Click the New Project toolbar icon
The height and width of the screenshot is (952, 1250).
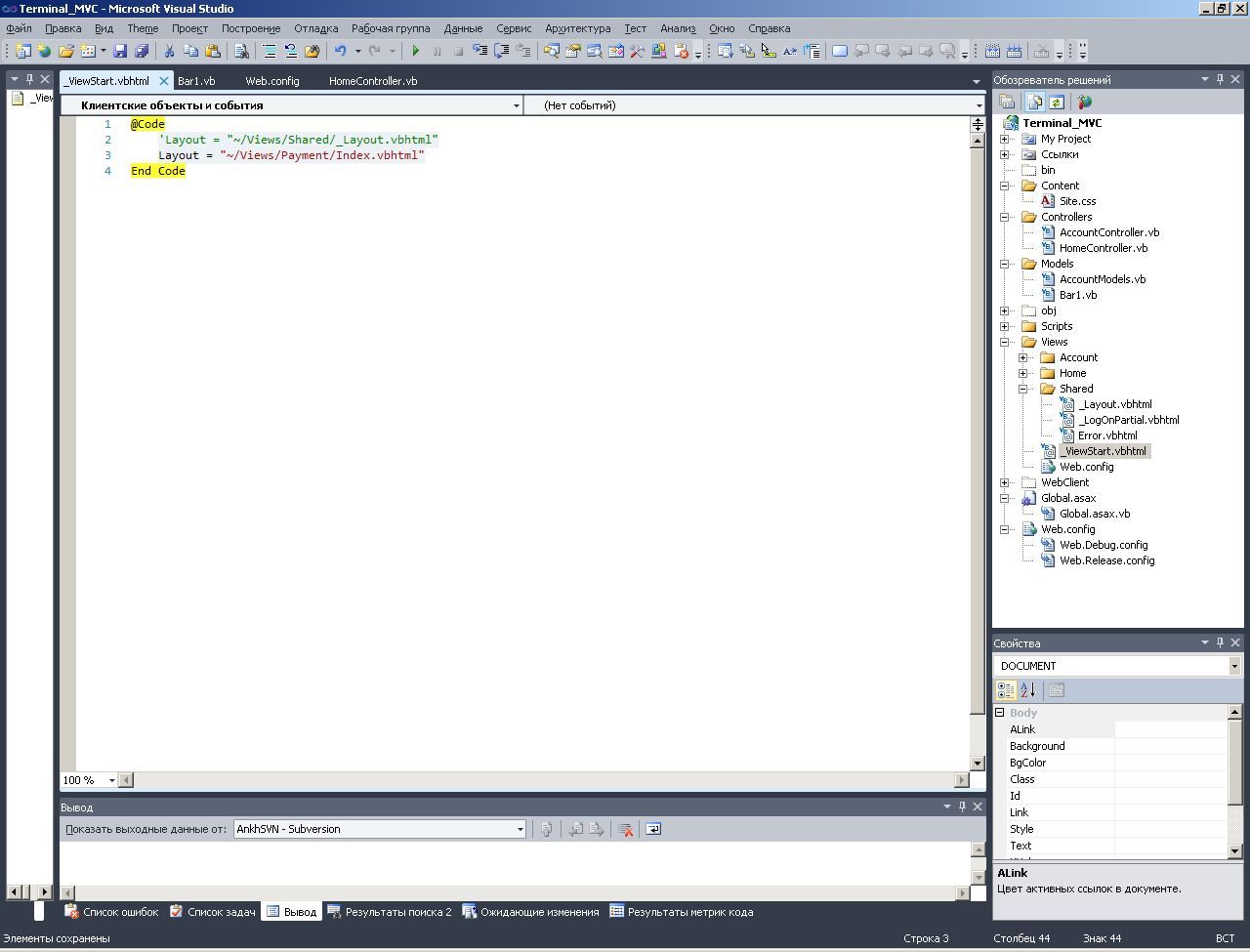click(x=21, y=51)
